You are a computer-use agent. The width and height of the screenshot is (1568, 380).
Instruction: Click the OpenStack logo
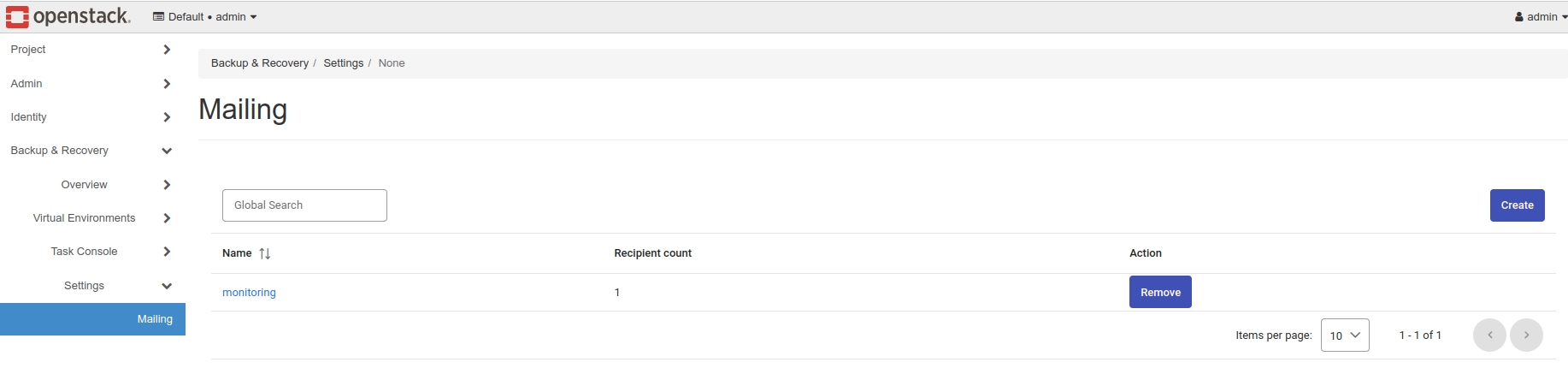pyautogui.click(x=68, y=16)
